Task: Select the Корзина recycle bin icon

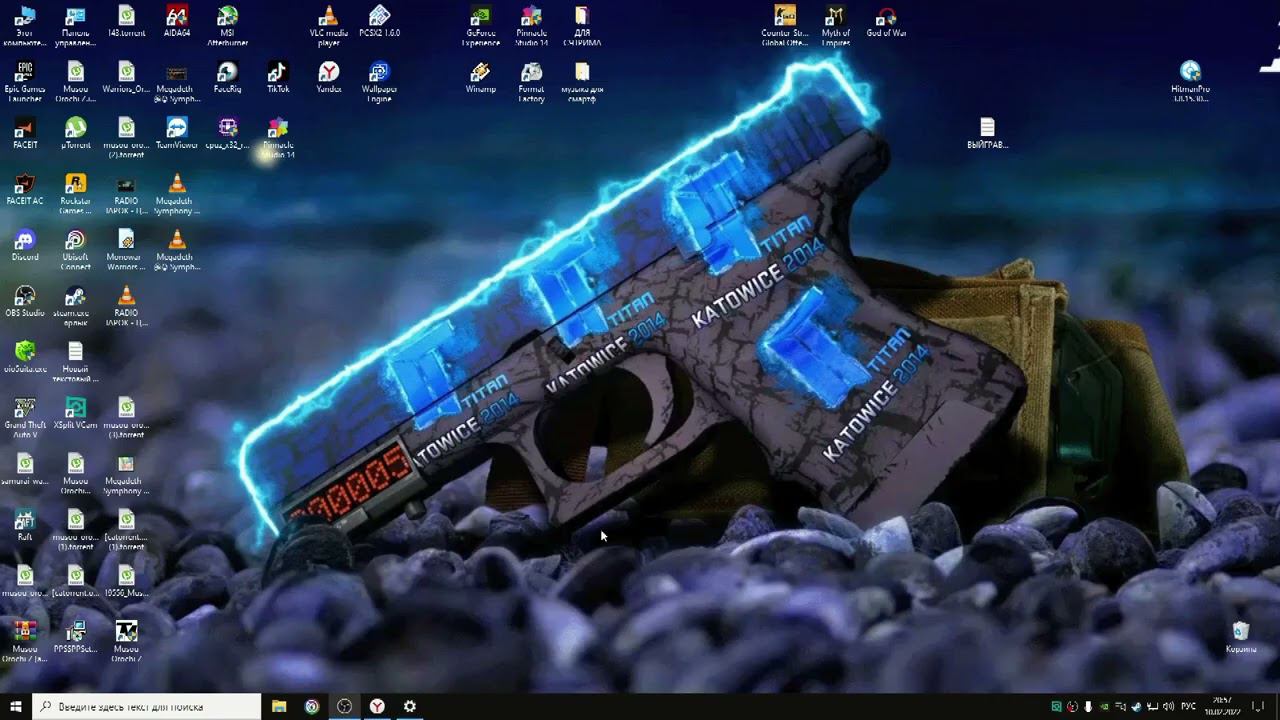Action: (1241, 638)
